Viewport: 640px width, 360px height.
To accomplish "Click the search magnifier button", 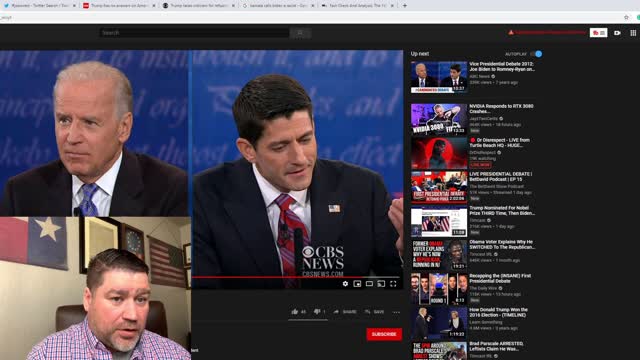I will point(300,33).
